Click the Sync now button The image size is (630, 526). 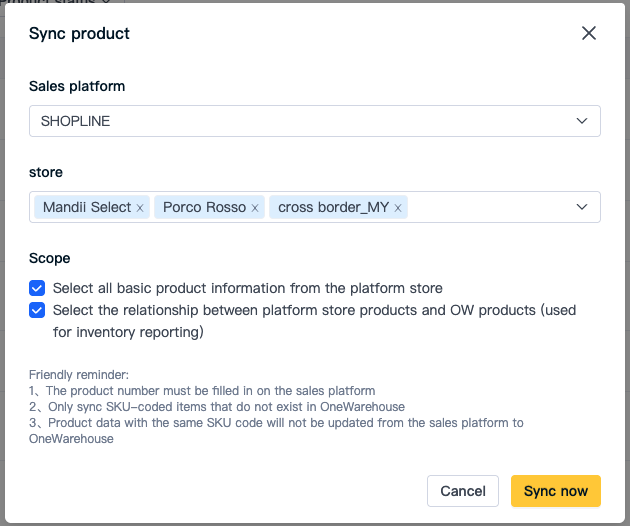(x=556, y=491)
